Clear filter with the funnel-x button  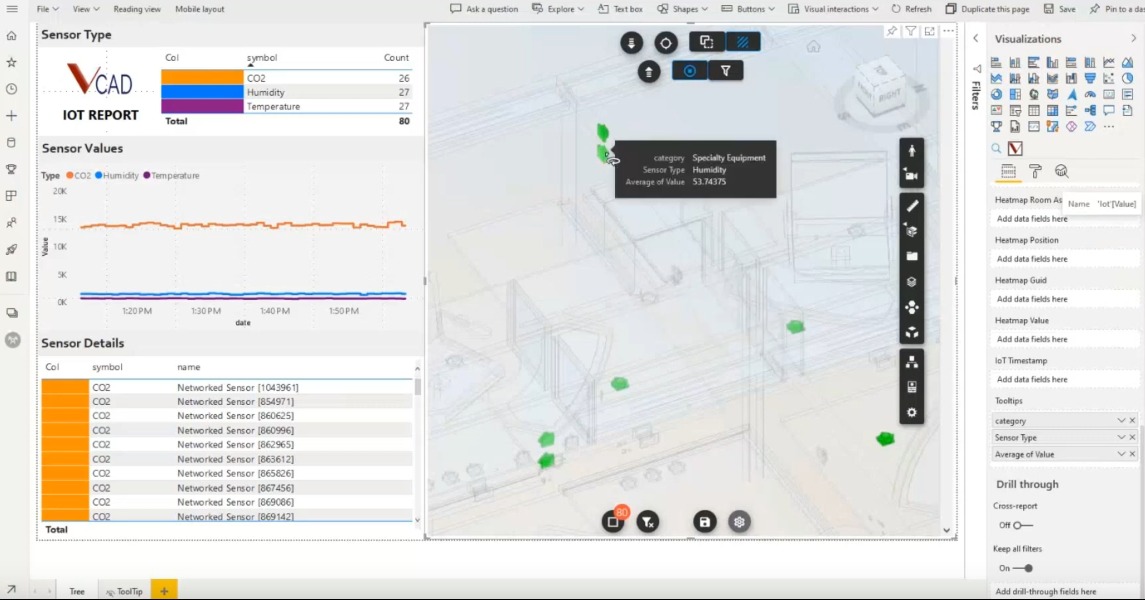(x=648, y=522)
